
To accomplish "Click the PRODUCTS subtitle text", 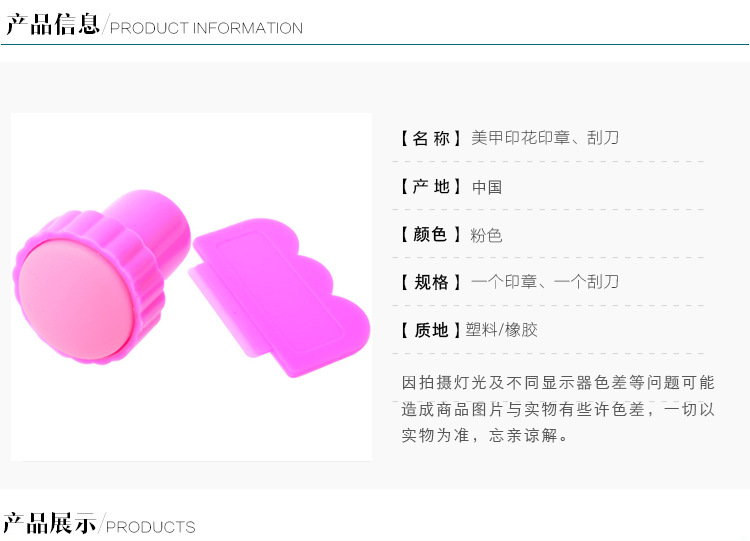I will (x=151, y=527).
